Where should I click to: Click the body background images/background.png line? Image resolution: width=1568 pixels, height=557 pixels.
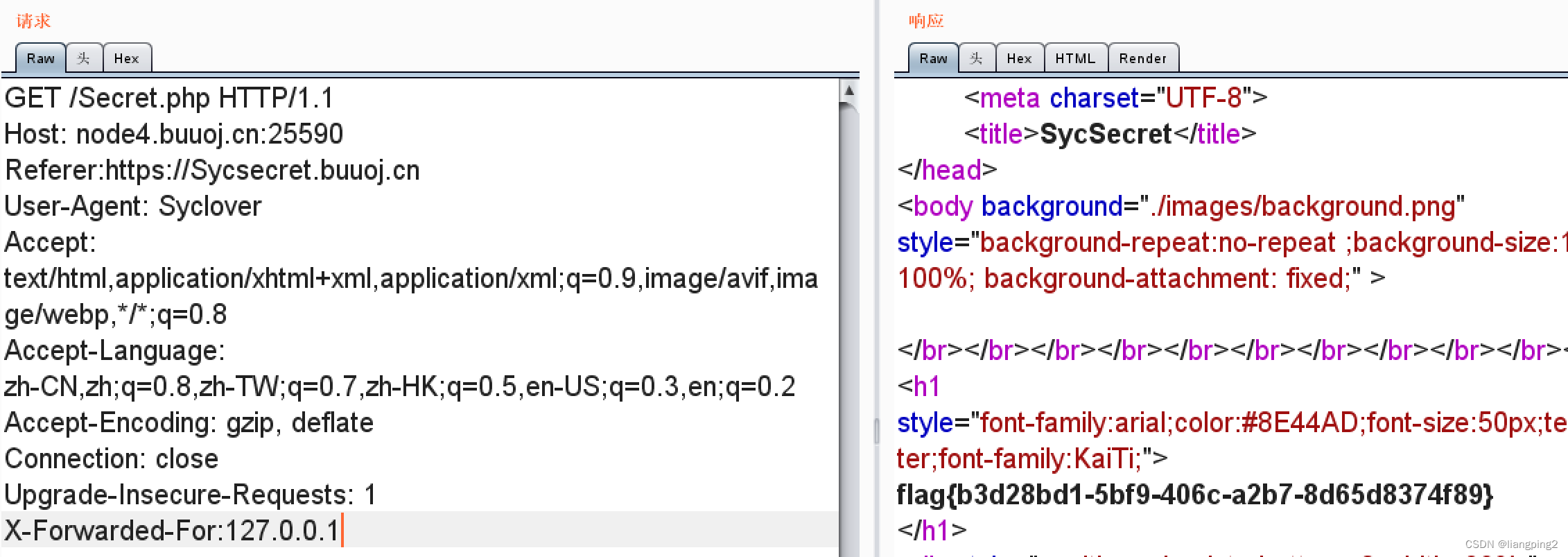point(1181,206)
